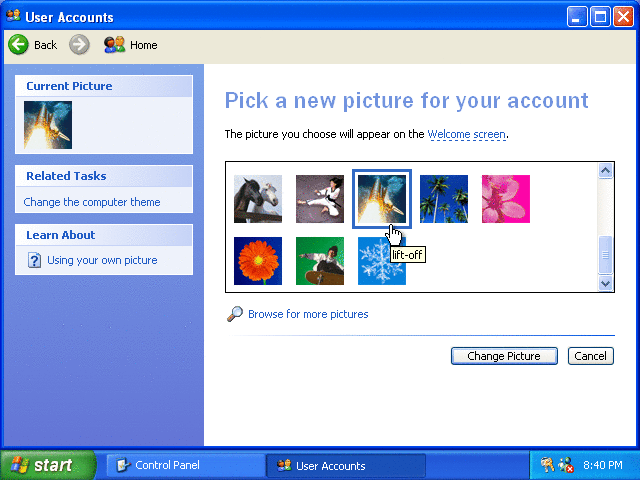Click the Current Picture heading
The height and width of the screenshot is (480, 640).
(x=69, y=86)
